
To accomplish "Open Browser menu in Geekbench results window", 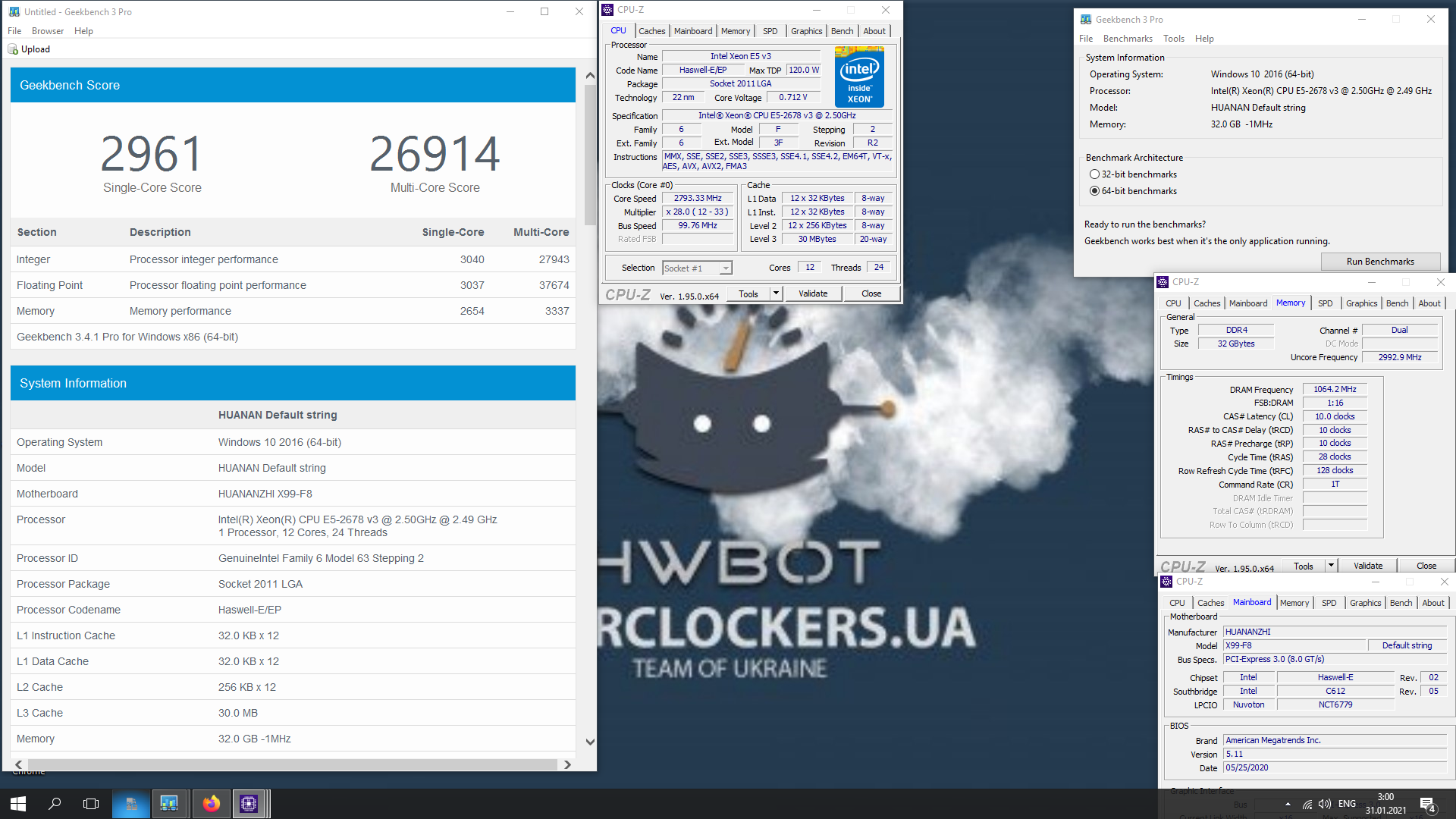I will click(48, 31).
